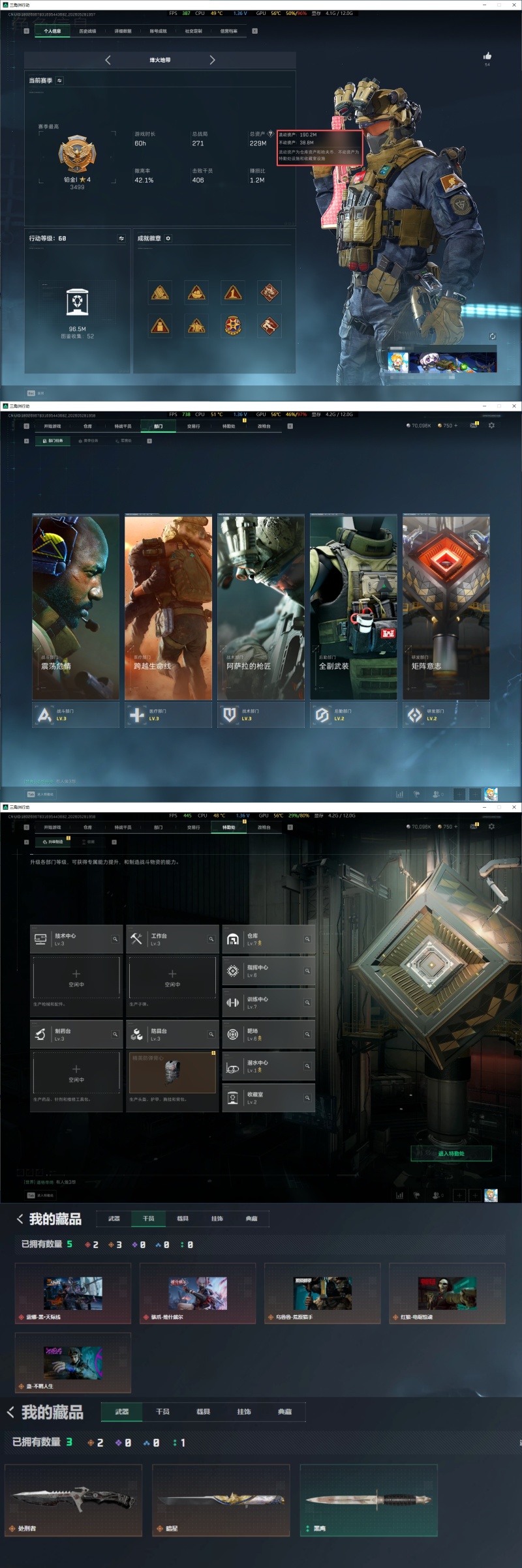Inspect 工作台 with its magnifier icon
522x1568 pixels.
tap(211, 939)
